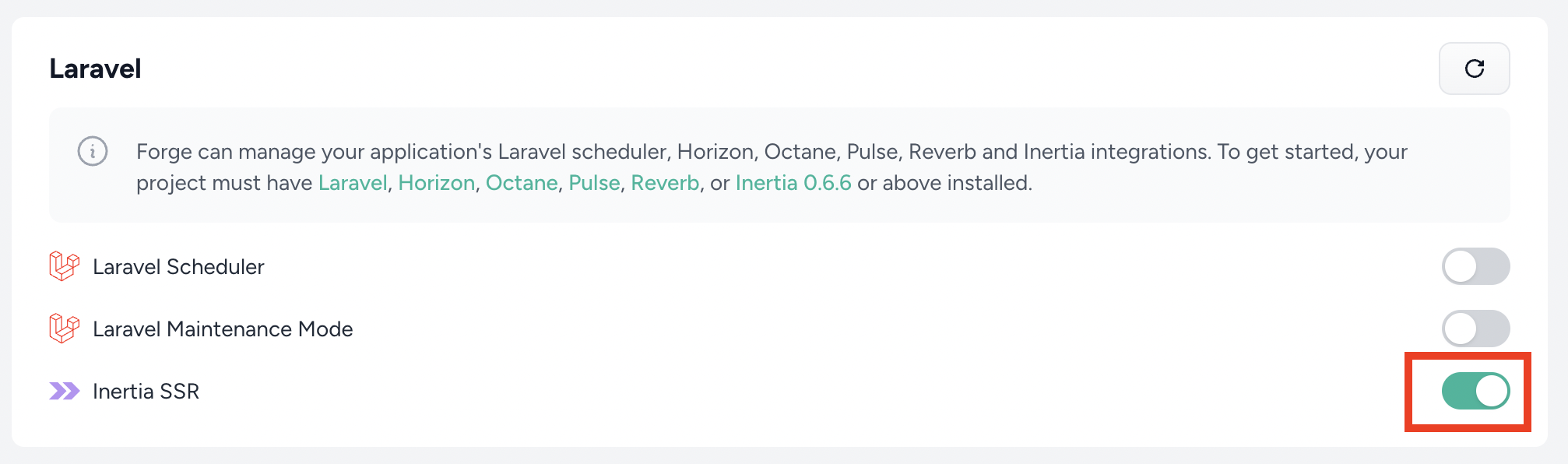
Task: Click the info circle icon
Action: (x=93, y=151)
